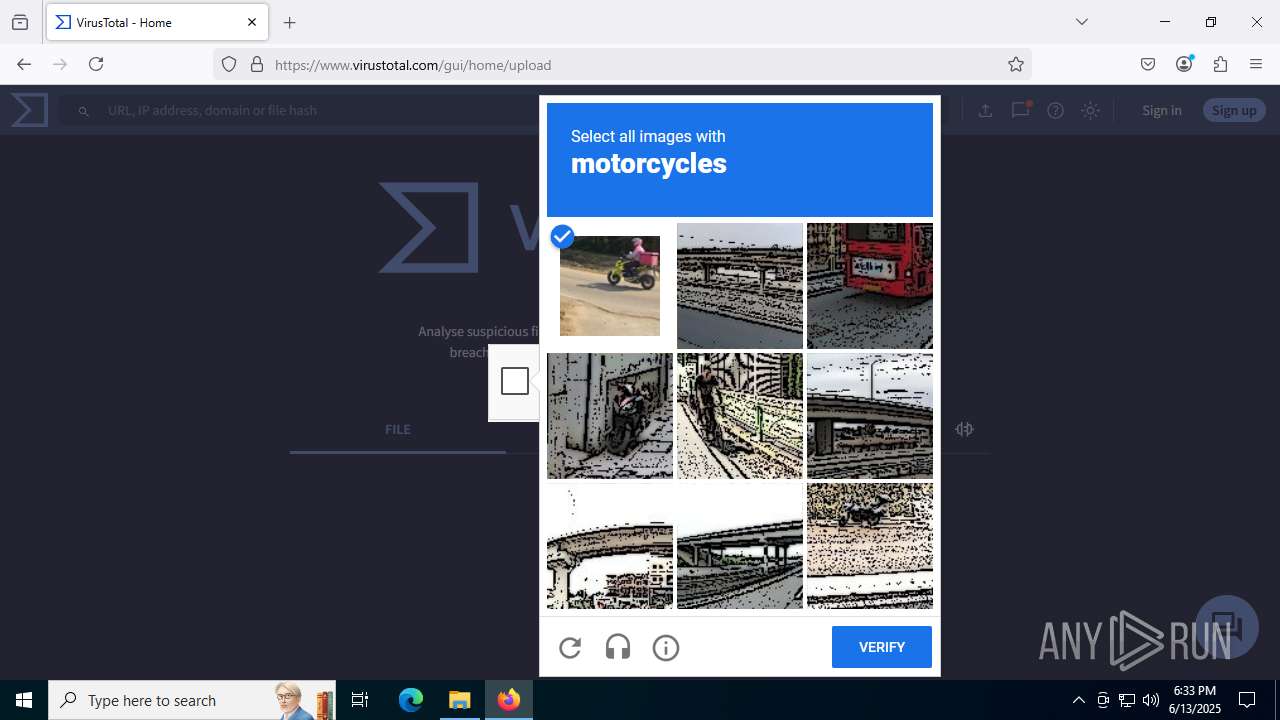
Task: Go back to previous page
Action: [x=24, y=64]
